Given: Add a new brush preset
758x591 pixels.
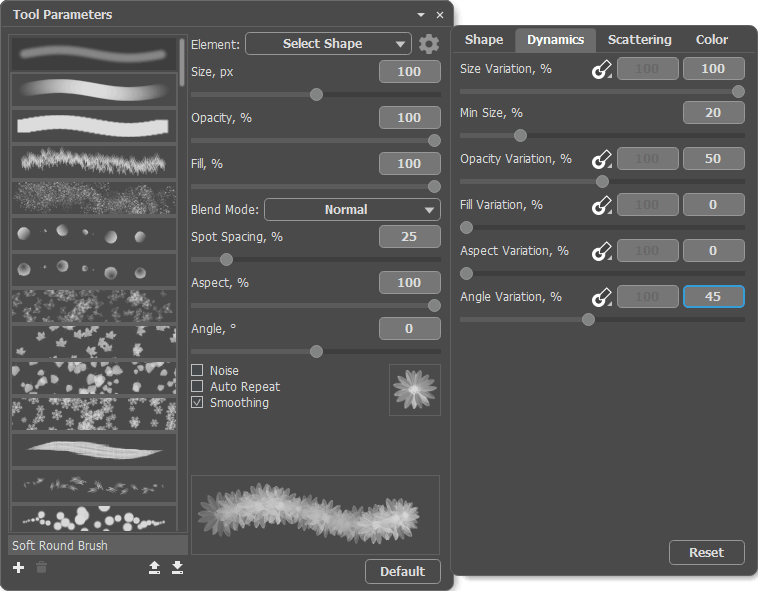Looking at the screenshot, I should 18,568.
